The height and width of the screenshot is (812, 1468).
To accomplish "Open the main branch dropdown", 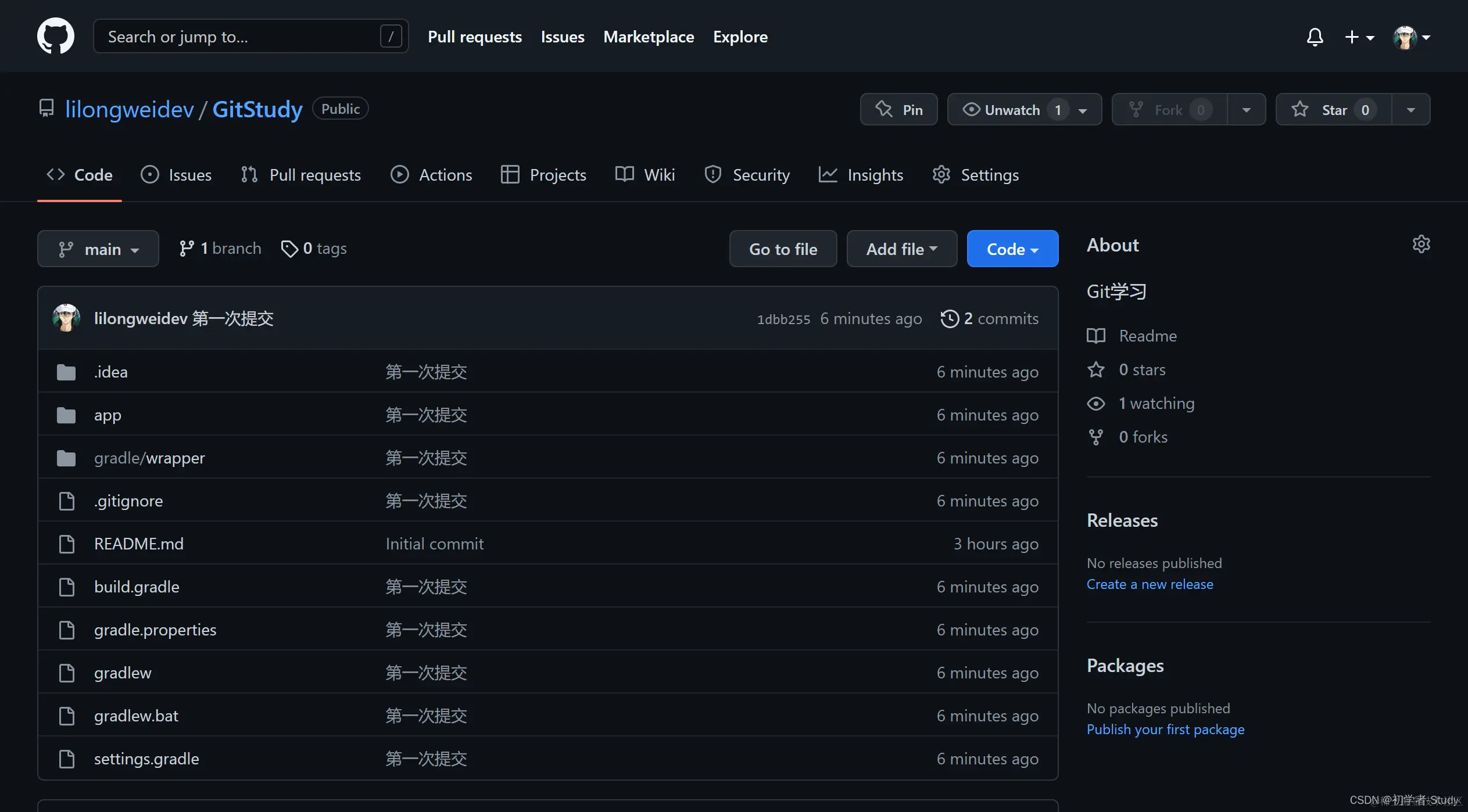I will tap(98, 249).
